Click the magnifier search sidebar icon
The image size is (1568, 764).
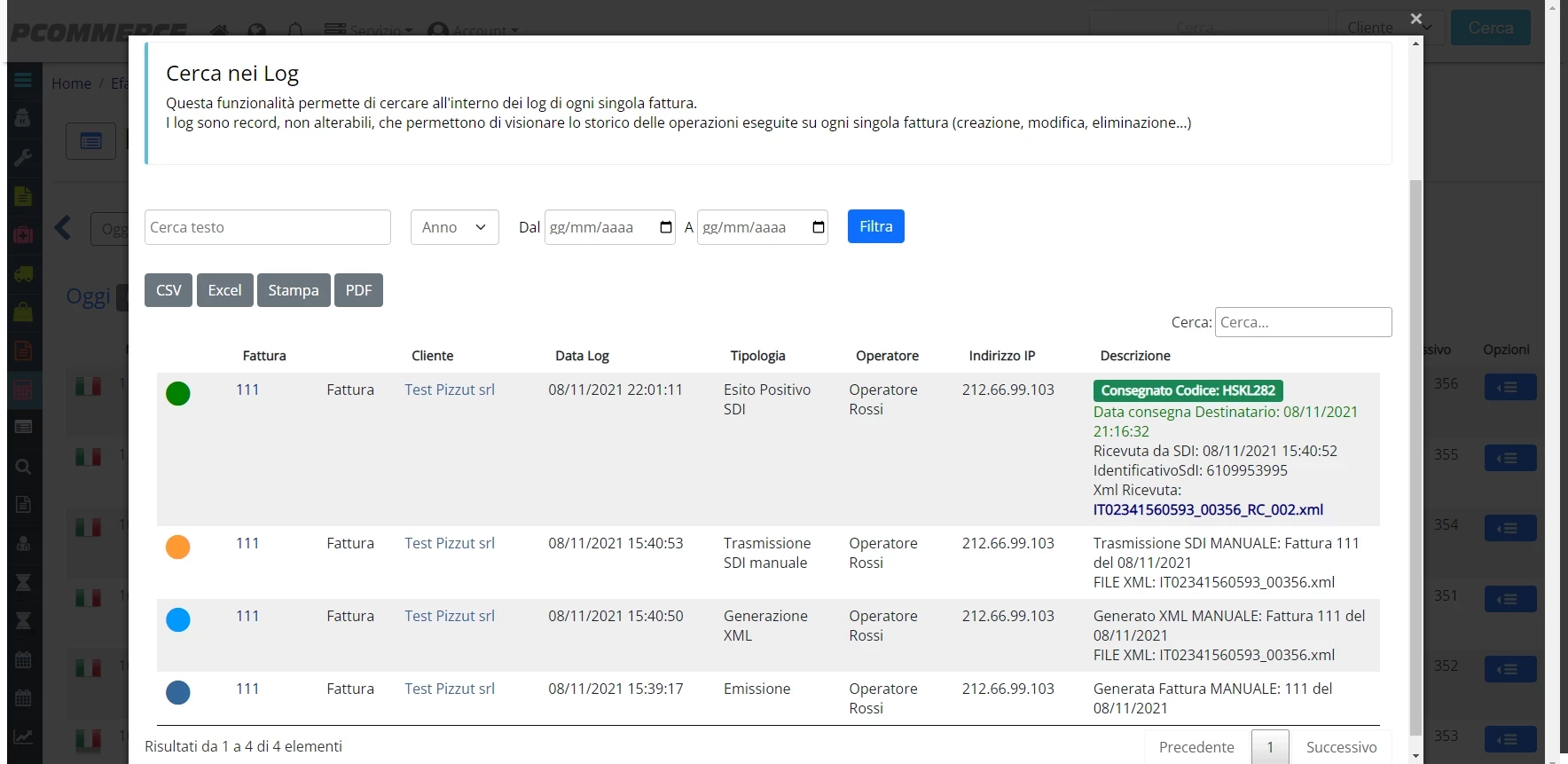pyautogui.click(x=23, y=467)
